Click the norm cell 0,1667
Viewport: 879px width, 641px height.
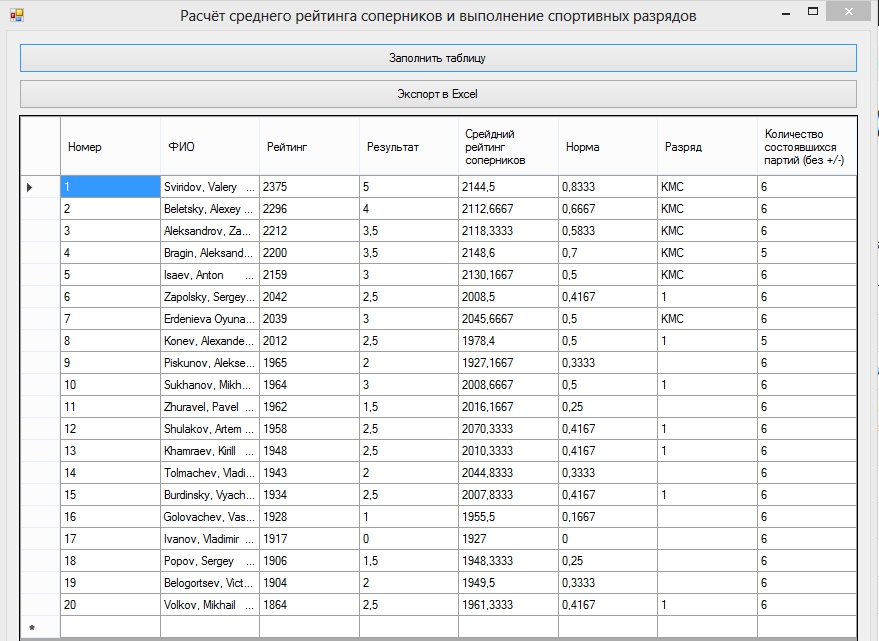[608, 517]
